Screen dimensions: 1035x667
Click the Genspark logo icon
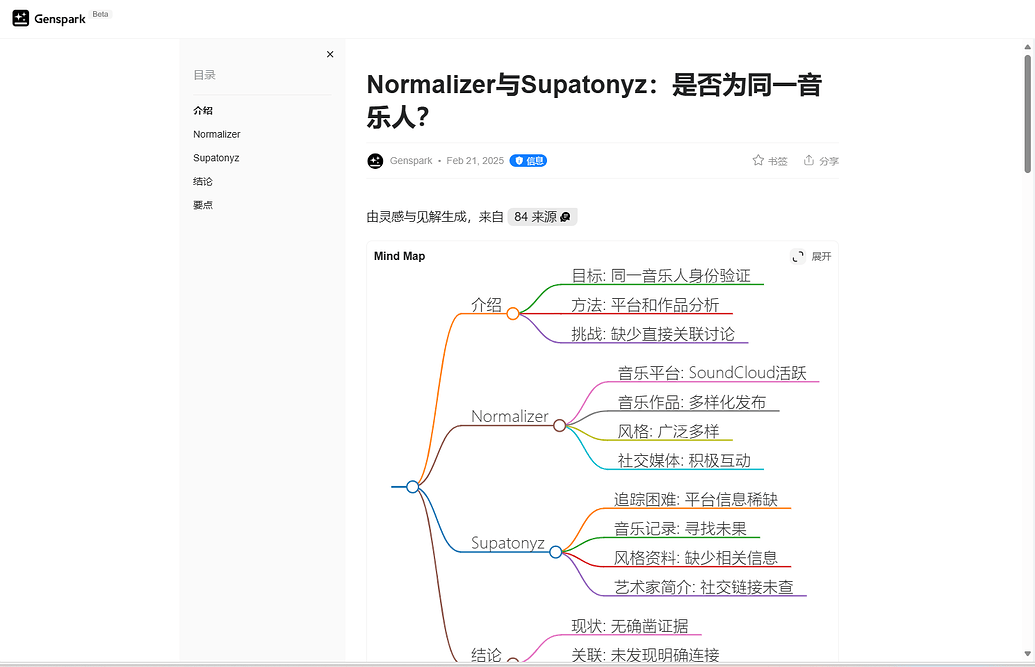click(x=20, y=18)
